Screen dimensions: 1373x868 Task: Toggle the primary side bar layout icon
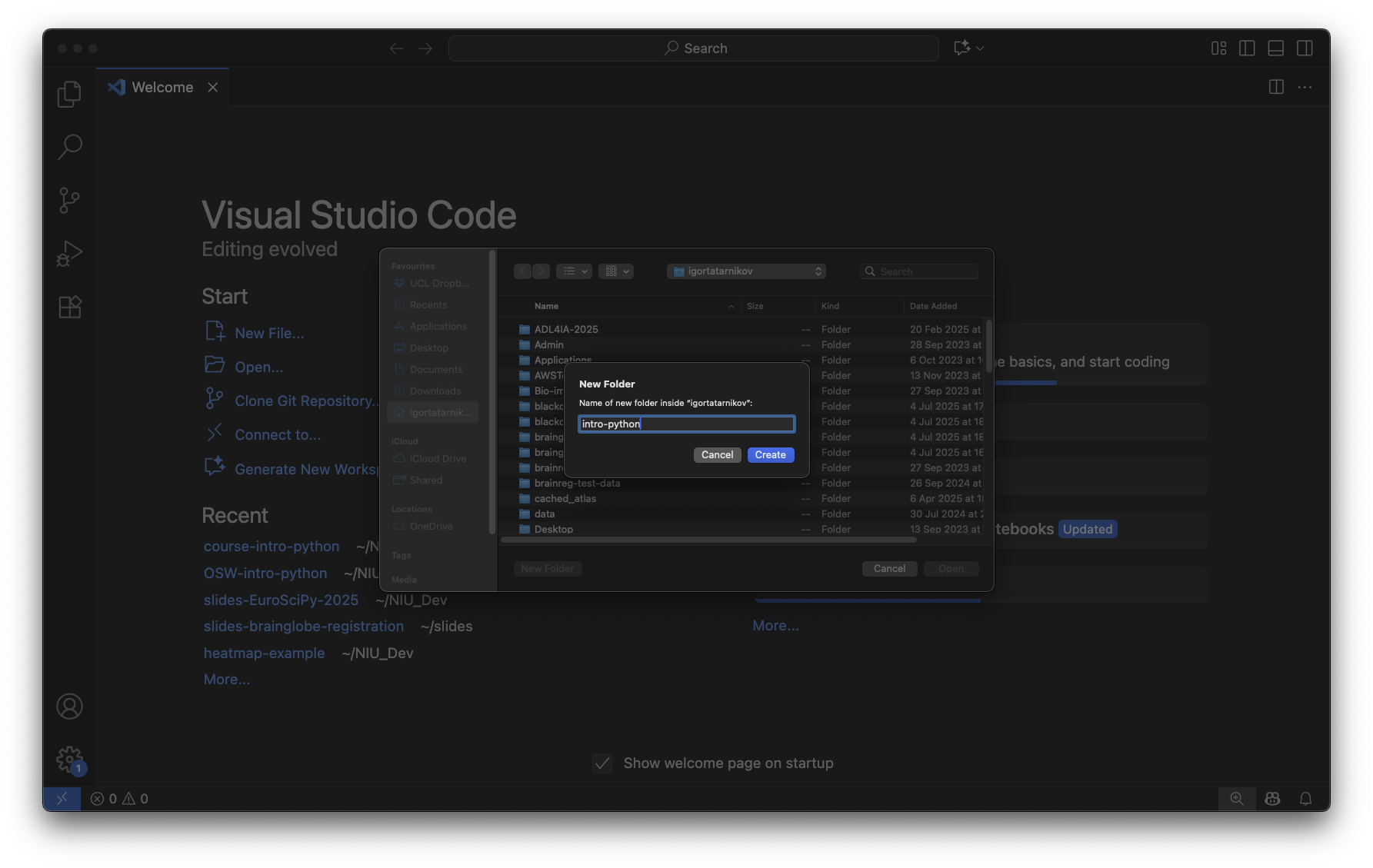click(1247, 48)
